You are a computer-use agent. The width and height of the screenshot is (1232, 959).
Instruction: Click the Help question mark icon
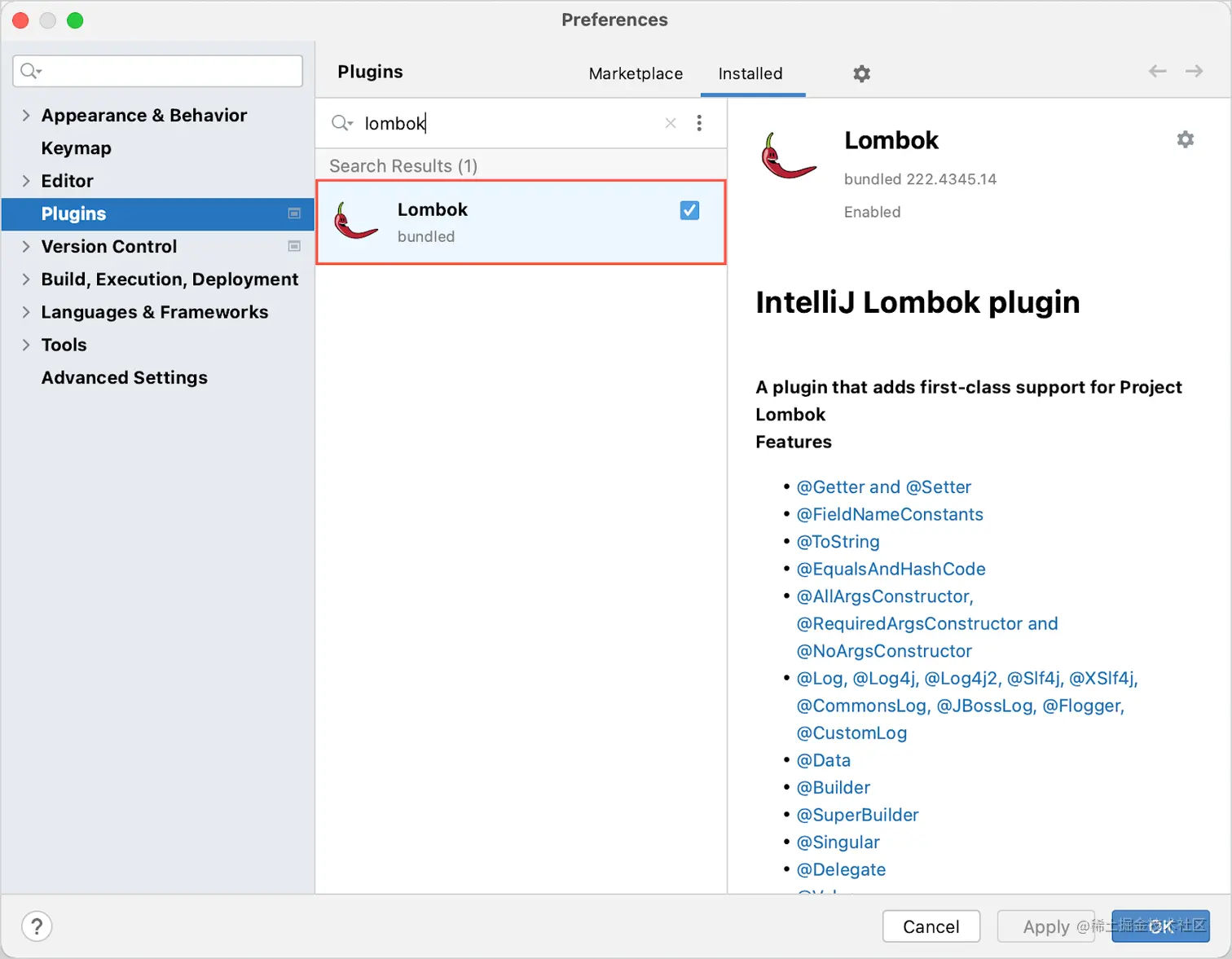click(x=36, y=926)
